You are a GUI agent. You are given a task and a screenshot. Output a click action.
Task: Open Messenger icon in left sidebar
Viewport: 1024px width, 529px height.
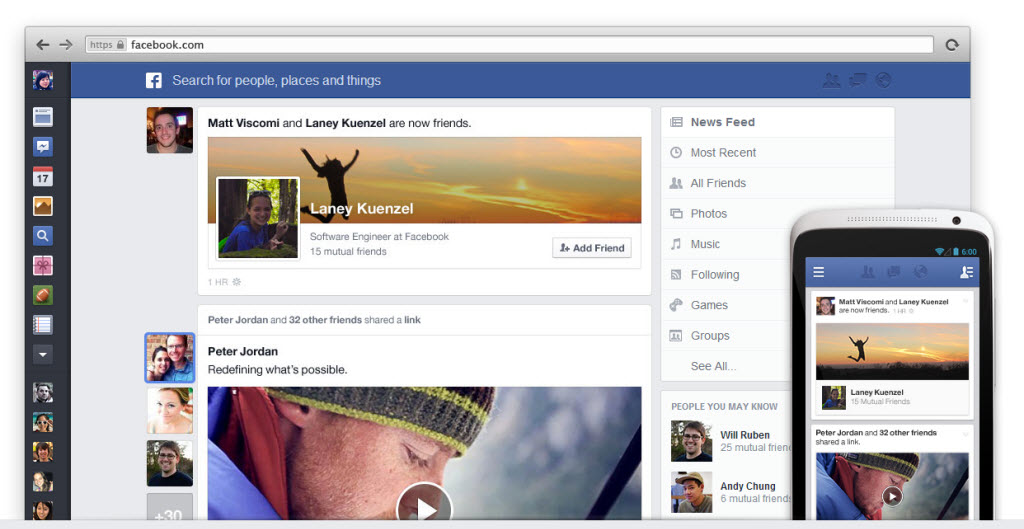coord(43,147)
